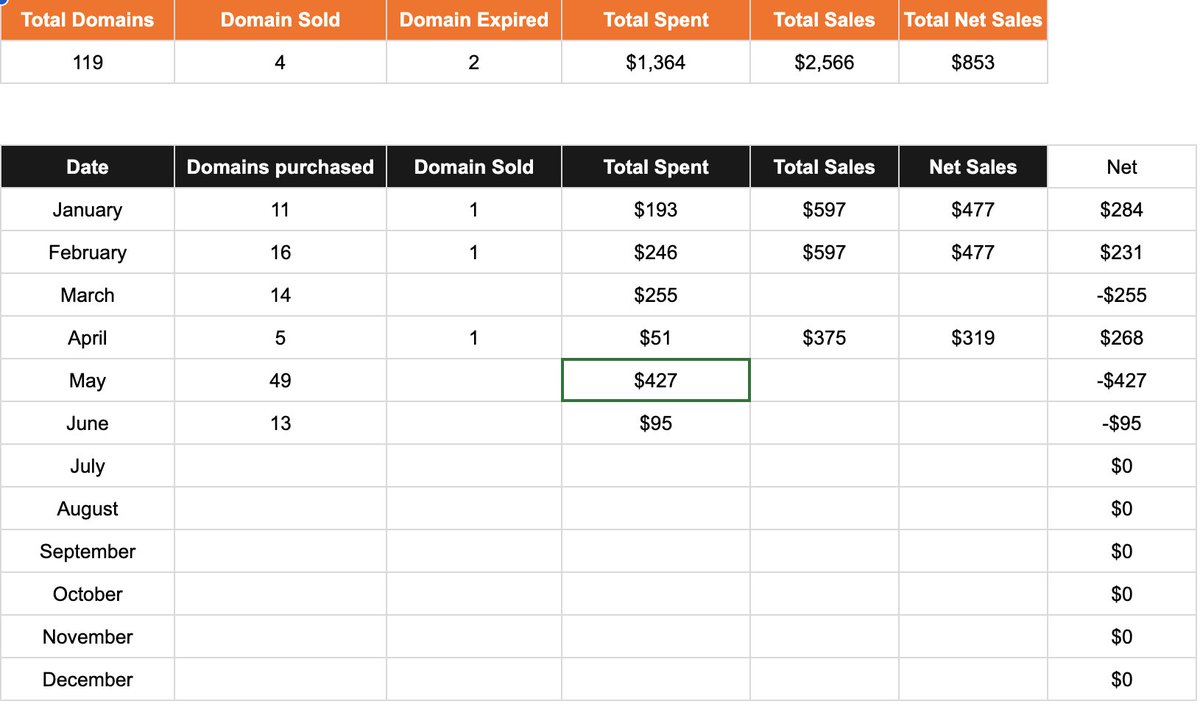This screenshot has width=1200, height=704.
Task: Click June's $95 total spent cell
Action: point(656,423)
